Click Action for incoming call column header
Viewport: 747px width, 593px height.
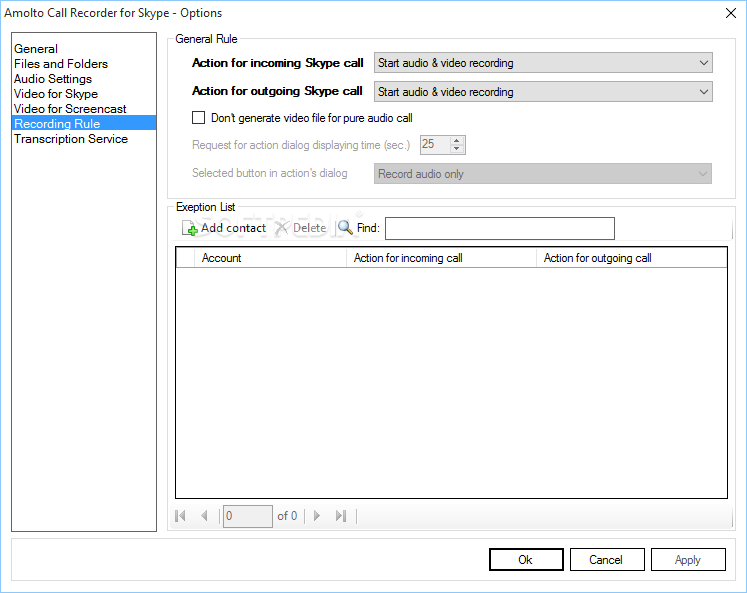coord(441,258)
